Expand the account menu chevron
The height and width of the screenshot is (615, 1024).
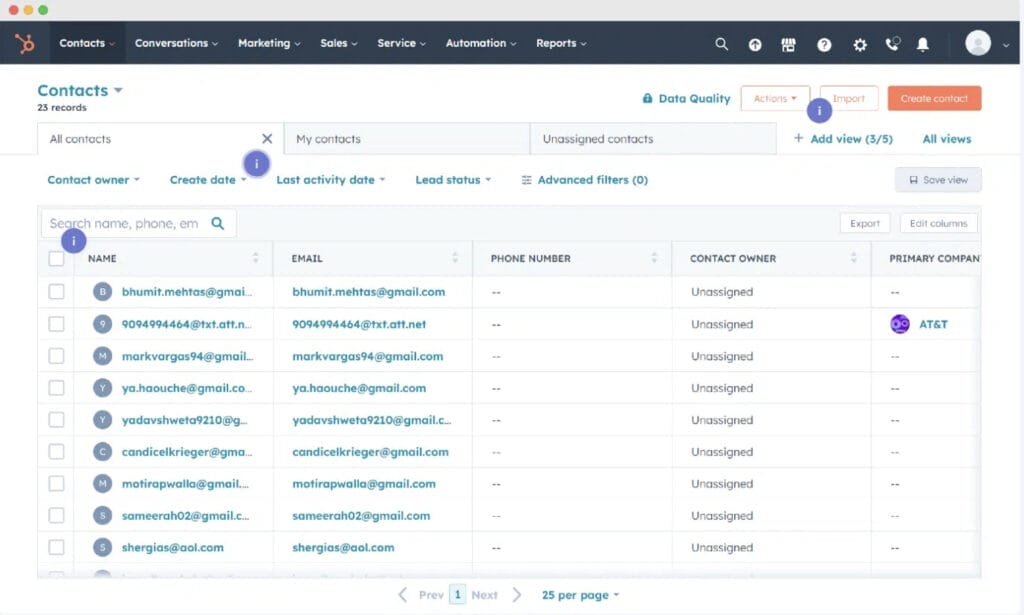(x=1006, y=45)
